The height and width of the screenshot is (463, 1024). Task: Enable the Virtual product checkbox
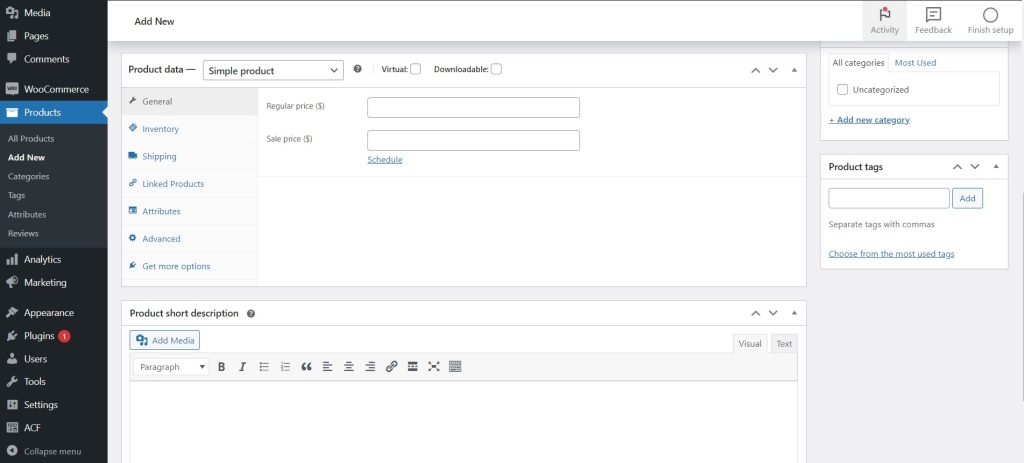pos(415,69)
